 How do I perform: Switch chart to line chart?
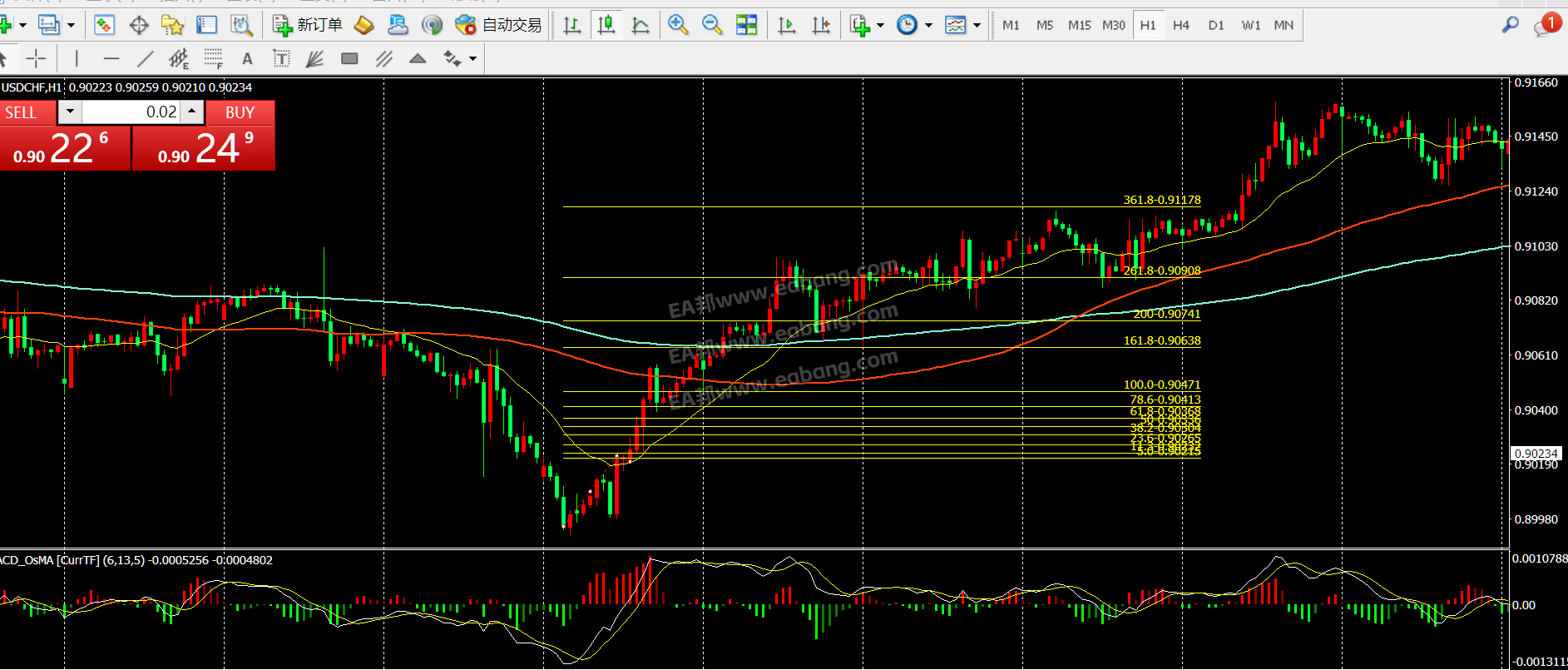click(x=641, y=25)
